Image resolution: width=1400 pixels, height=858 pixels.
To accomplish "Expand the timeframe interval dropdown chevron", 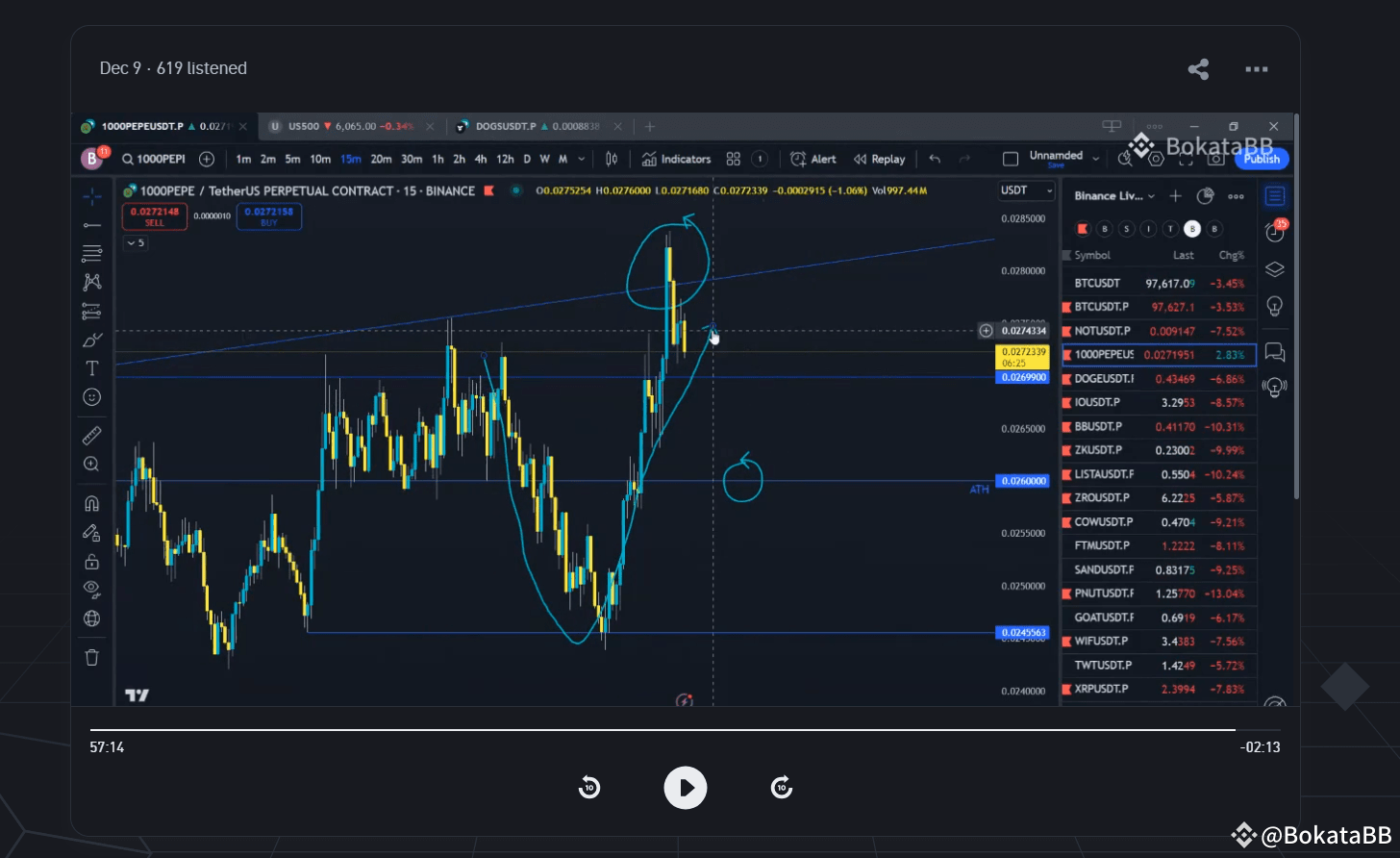I will pos(582,160).
